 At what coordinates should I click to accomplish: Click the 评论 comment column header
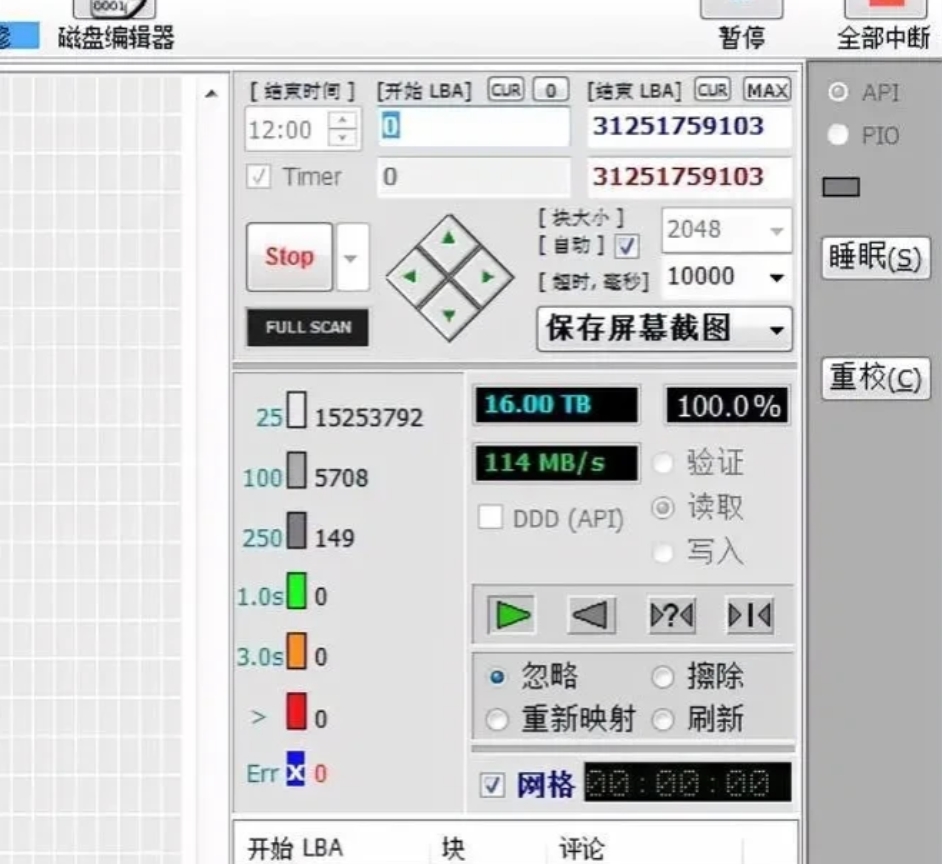pyautogui.click(x=582, y=848)
